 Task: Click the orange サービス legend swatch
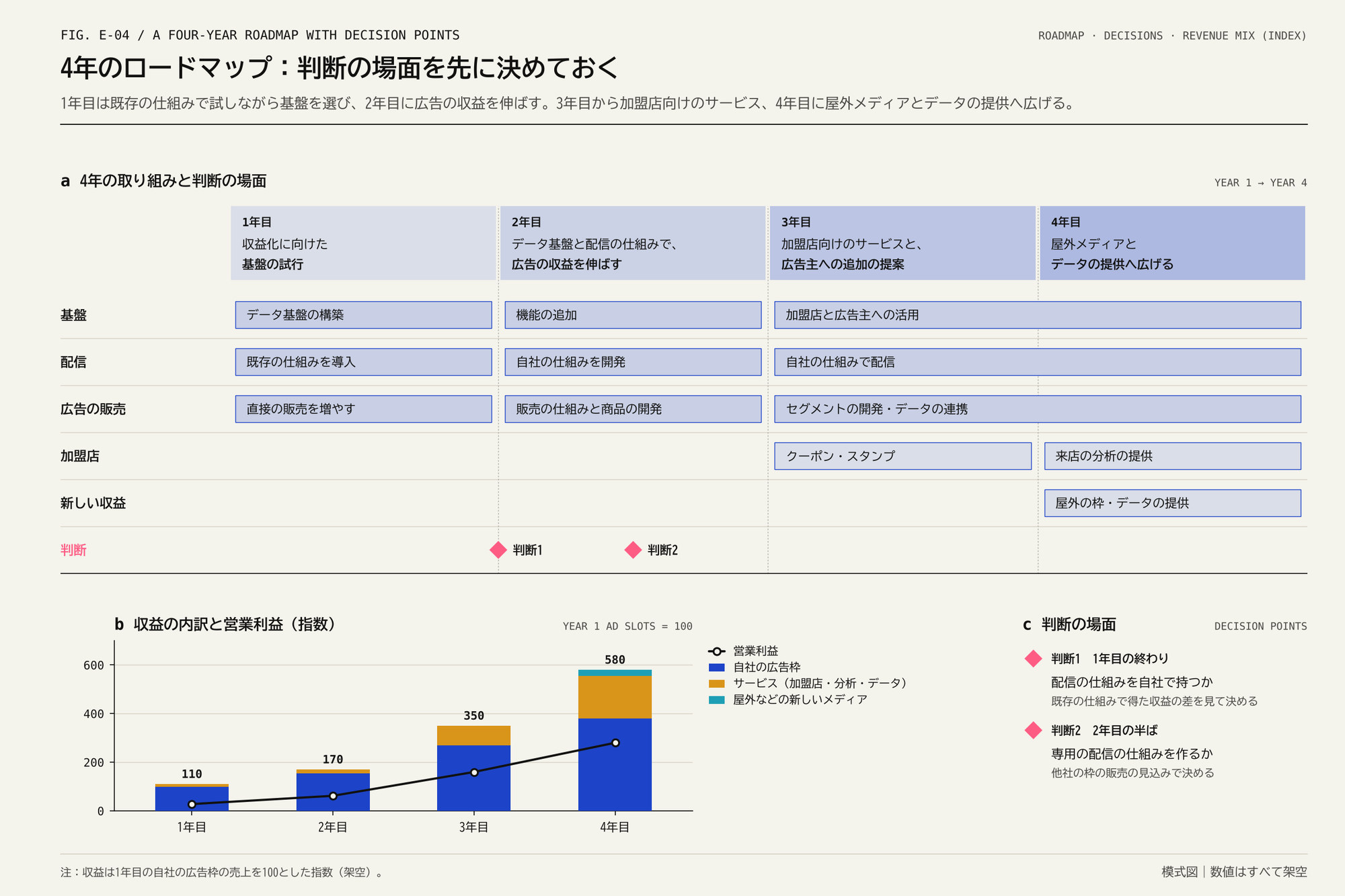point(717,684)
